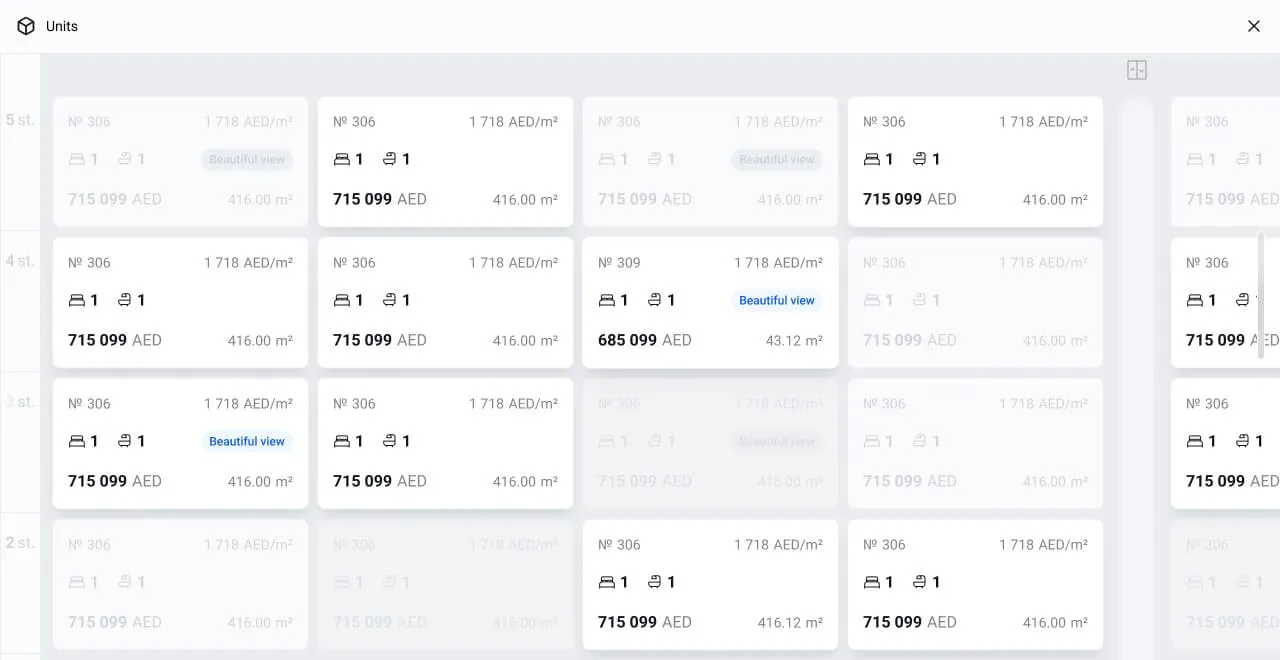
Task: Click the 685 099 AED price text
Action: tap(644, 340)
